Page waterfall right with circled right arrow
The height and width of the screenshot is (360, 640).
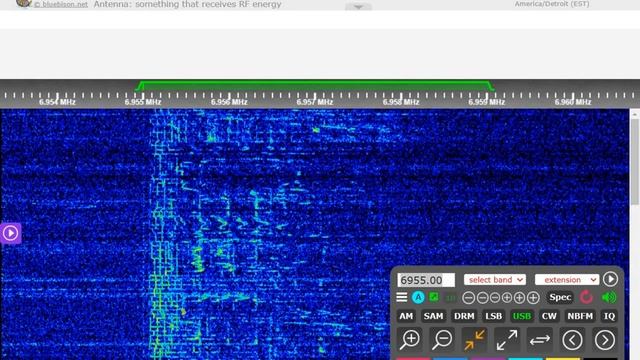click(x=604, y=340)
